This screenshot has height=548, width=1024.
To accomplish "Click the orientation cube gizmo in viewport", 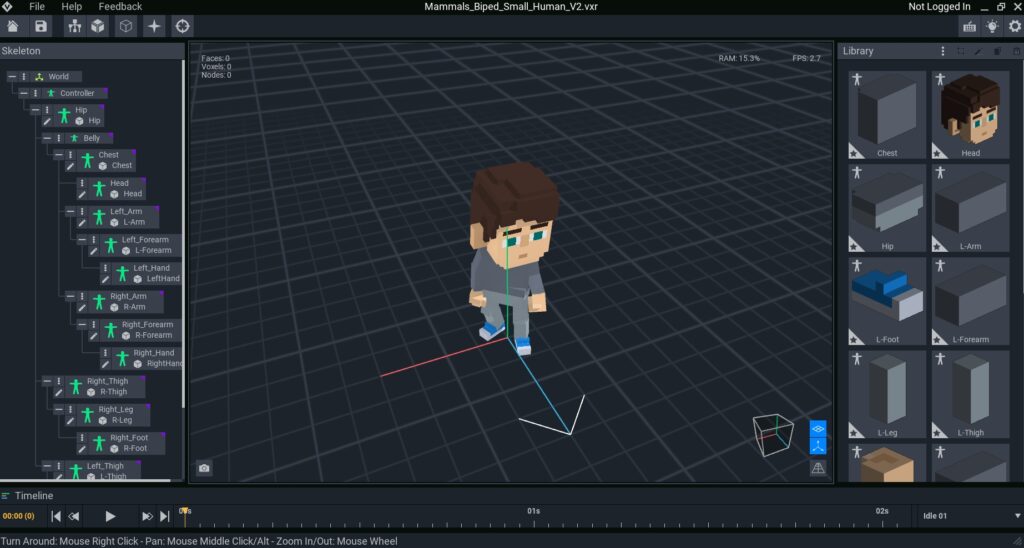I will point(773,435).
